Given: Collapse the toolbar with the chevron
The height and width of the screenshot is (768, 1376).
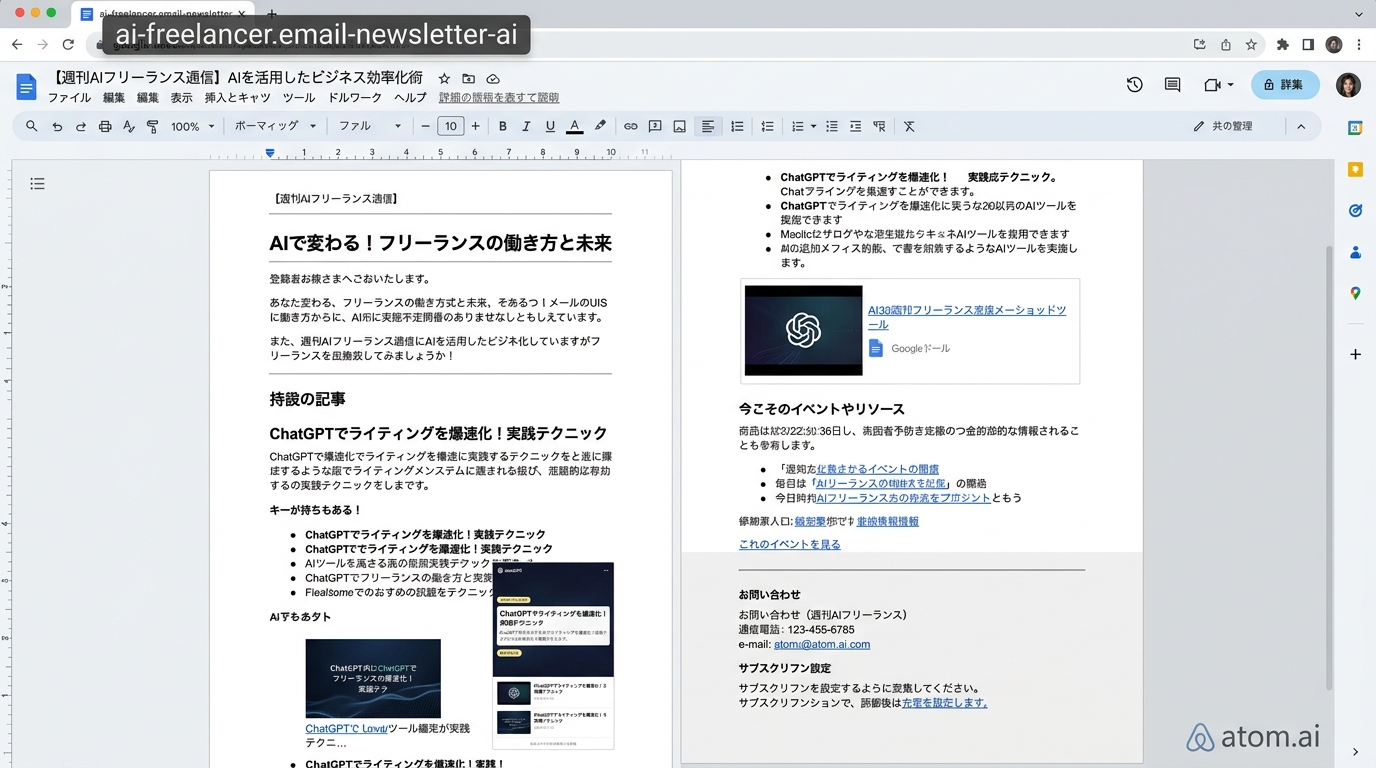Looking at the screenshot, I should 1301,127.
